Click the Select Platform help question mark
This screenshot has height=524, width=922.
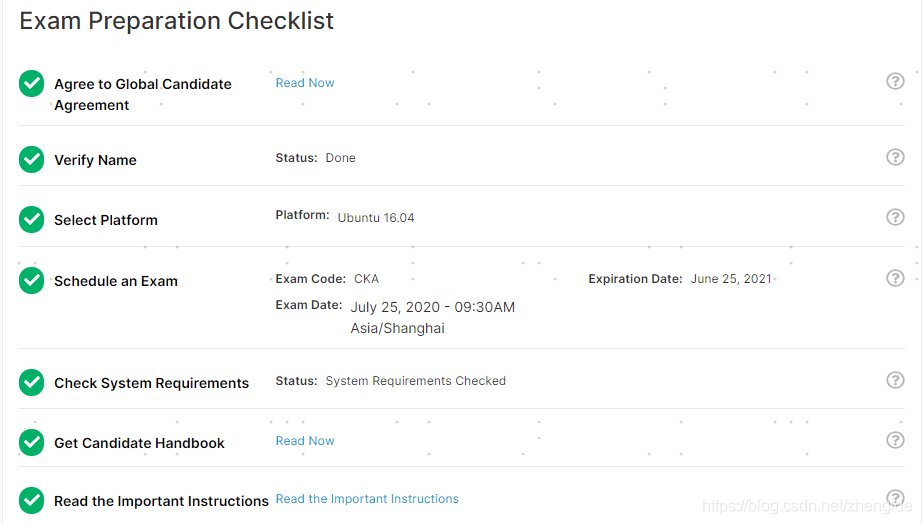tap(895, 217)
